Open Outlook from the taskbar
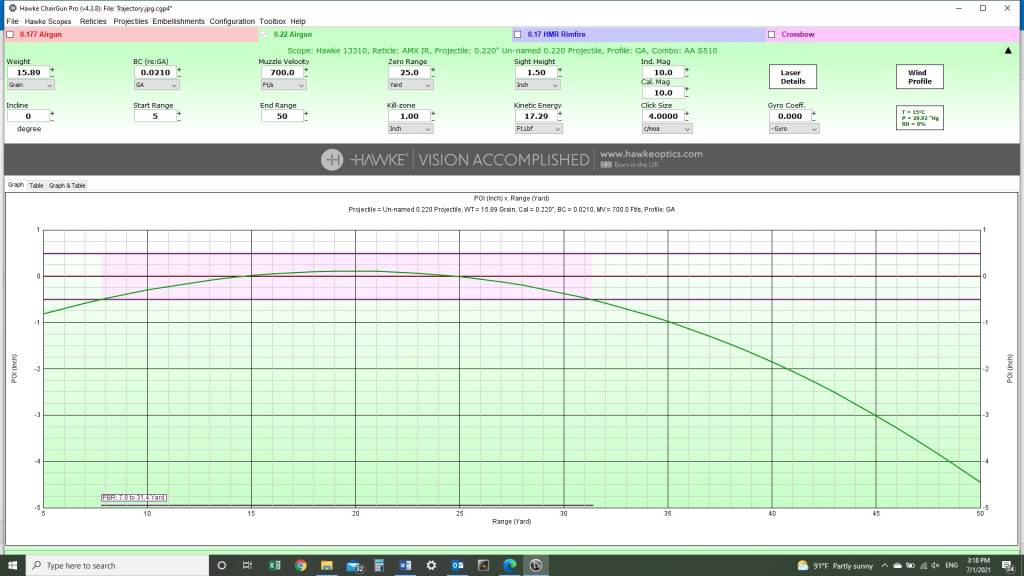Viewport: 1024px width, 576px height. click(457, 565)
